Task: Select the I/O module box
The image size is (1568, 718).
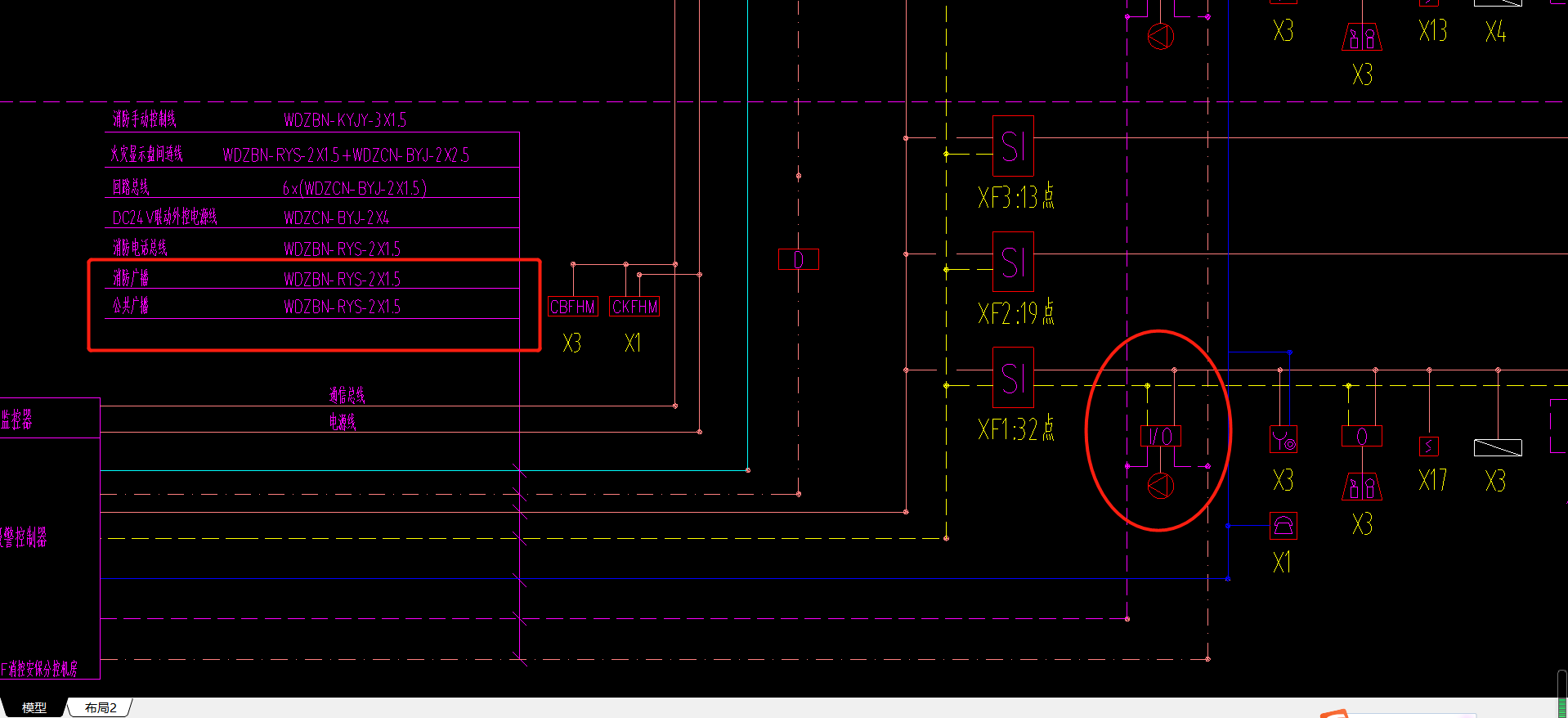Action: pos(1161,436)
